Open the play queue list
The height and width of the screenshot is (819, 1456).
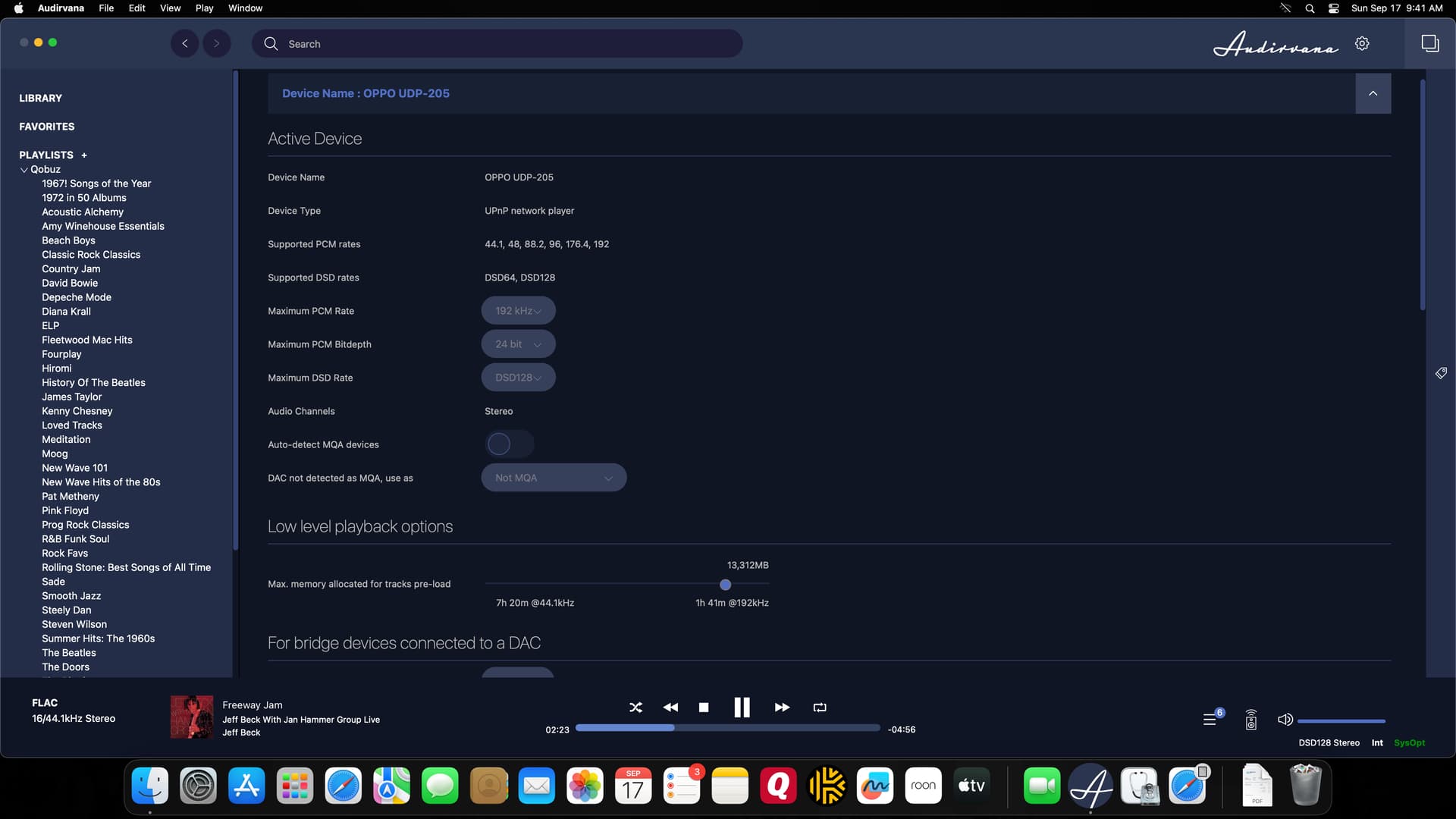click(1211, 719)
